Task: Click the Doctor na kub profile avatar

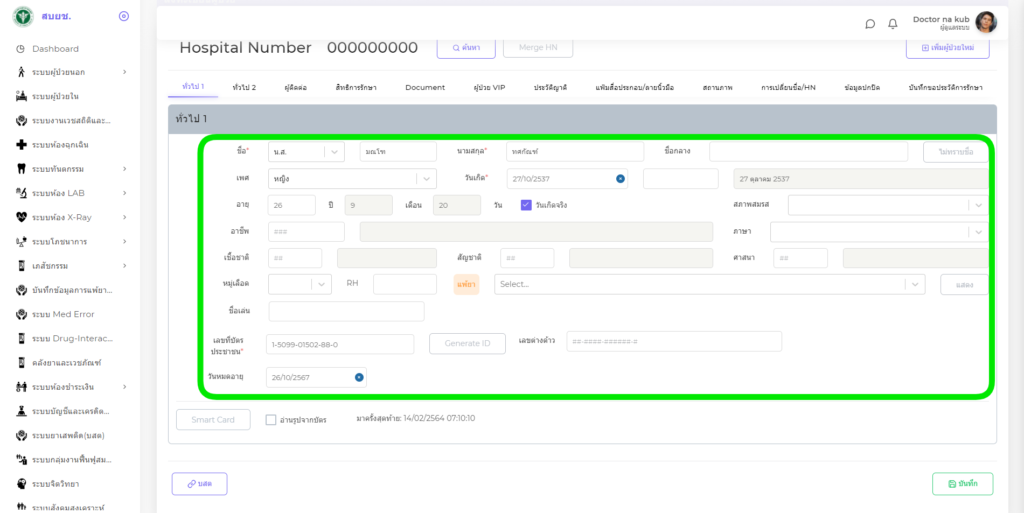Action: pyautogui.click(x=986, y=22)
